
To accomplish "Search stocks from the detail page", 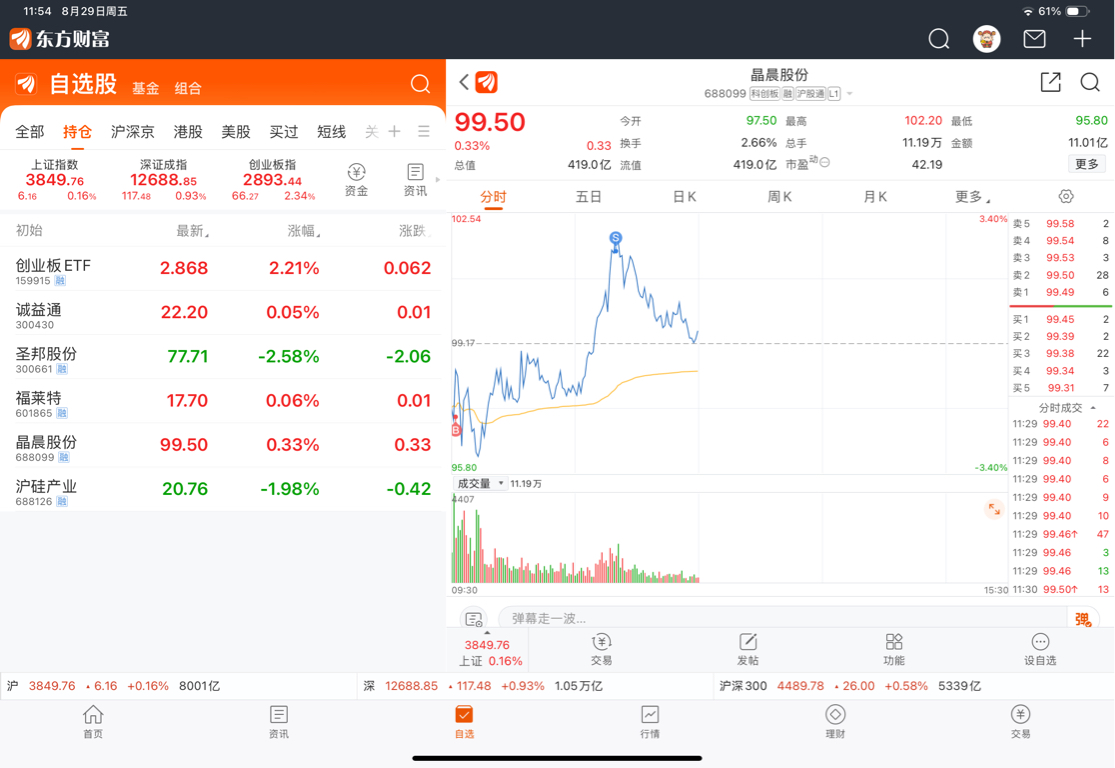I will [x=1090, y=82].
